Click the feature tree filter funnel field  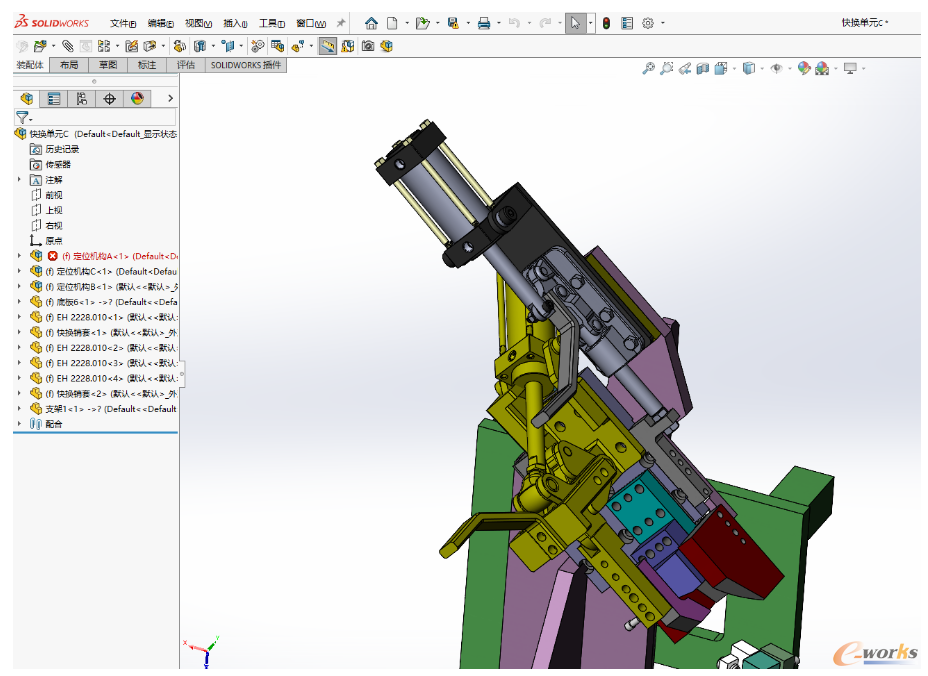point(95,117)
